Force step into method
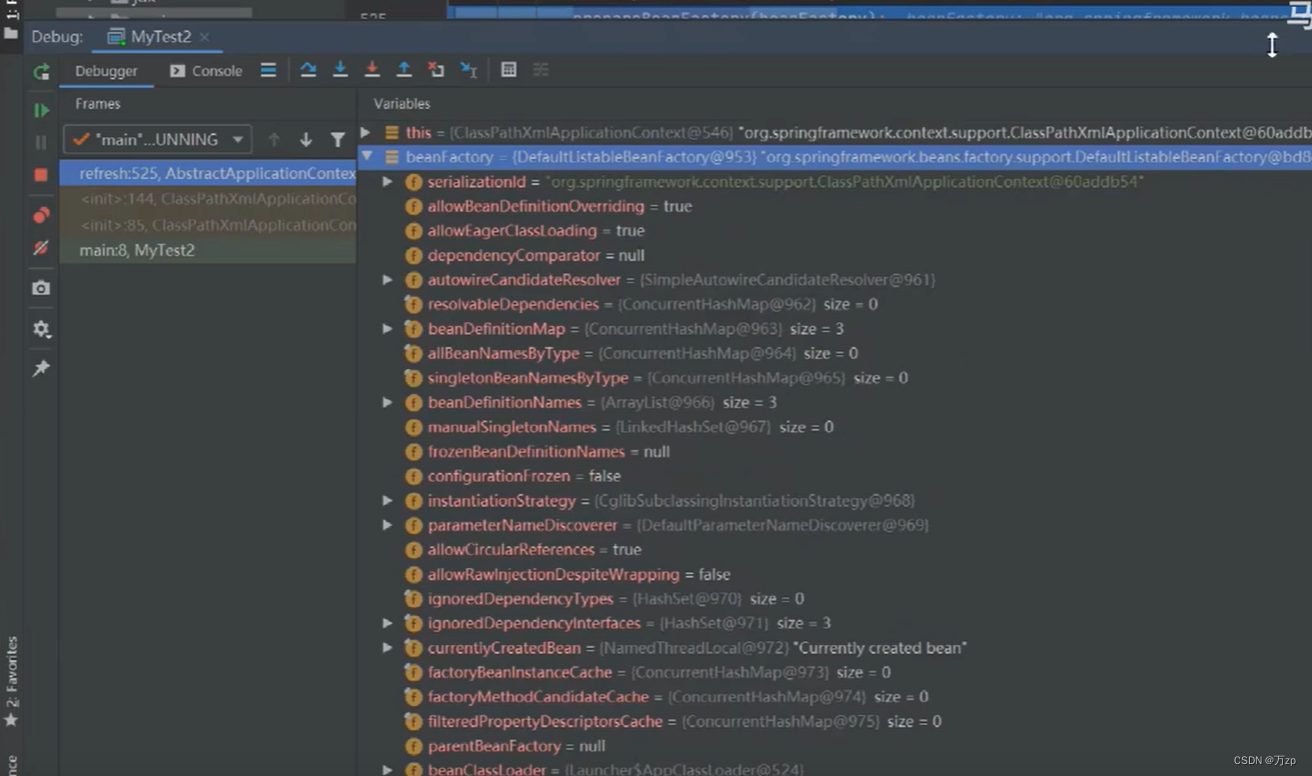 pyautogui.click(x=372, y=70)
